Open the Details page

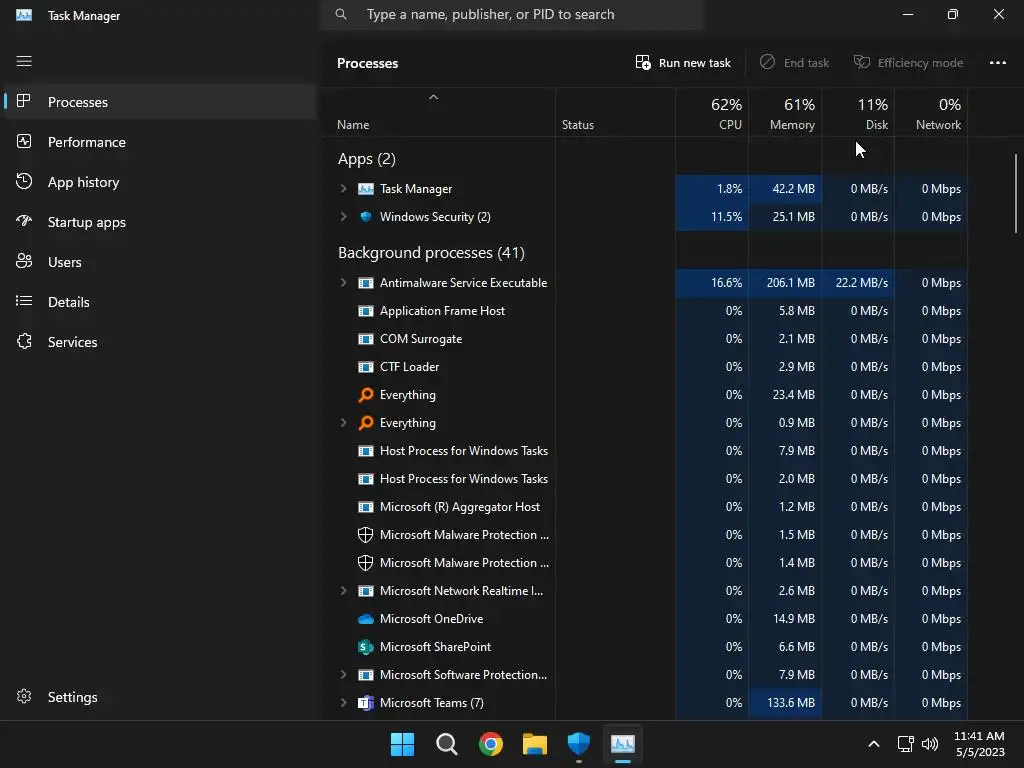click(159, 302)
